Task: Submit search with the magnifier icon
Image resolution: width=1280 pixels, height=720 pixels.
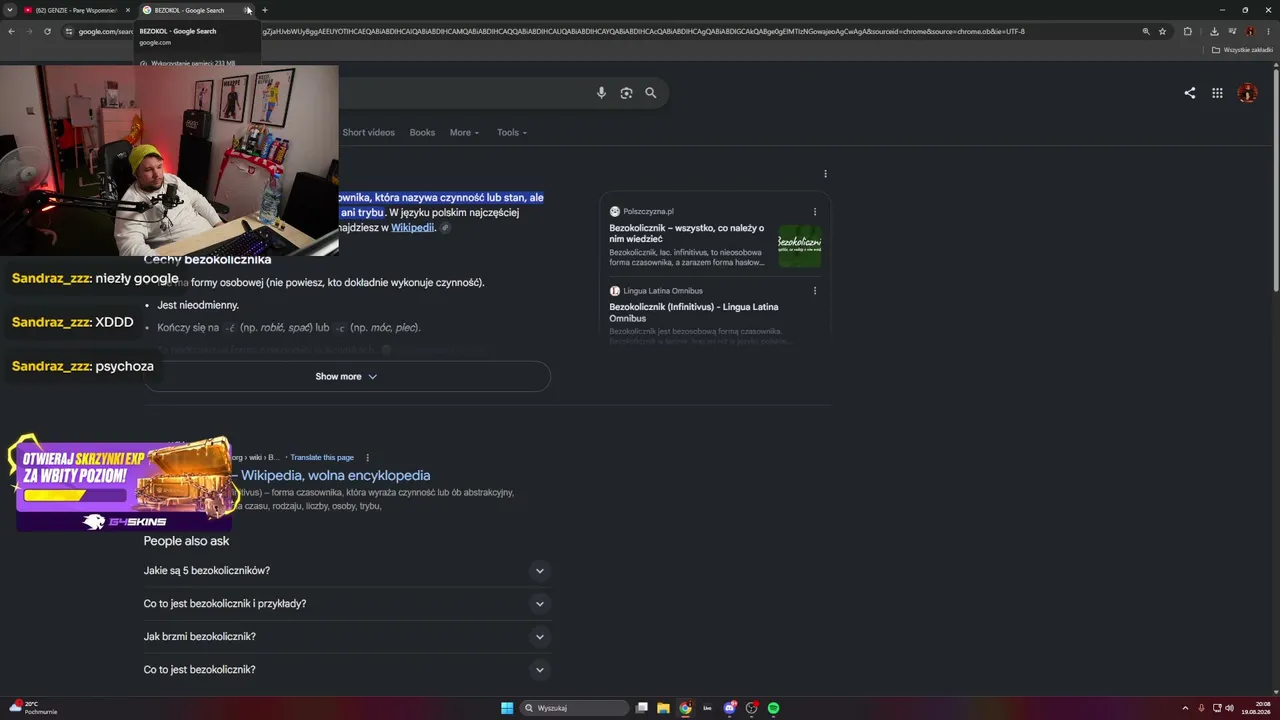Action: pos(651,93)
